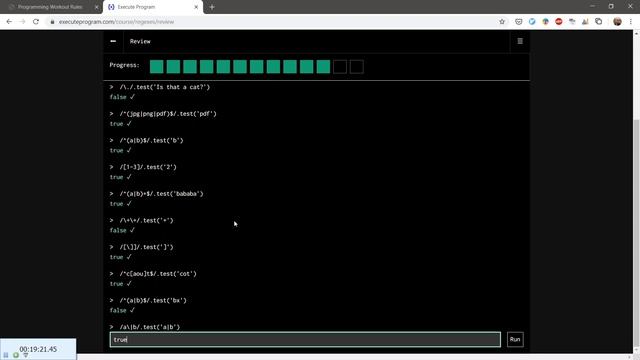This screenshot has height=360, width=640.
Task: Pause the recording timer
Action: [x=6, y=355]
